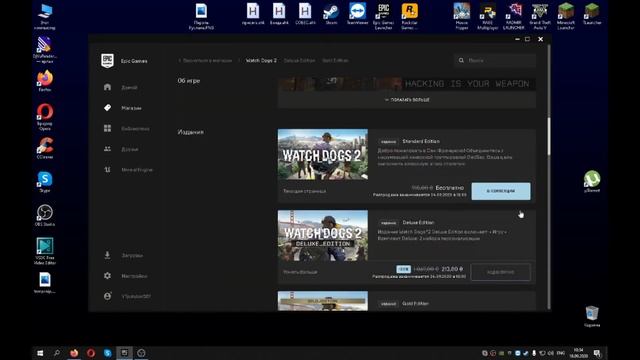640x360 pixels.
Task: Open Rockstar Games desktop shortcut
Action: 409,16
